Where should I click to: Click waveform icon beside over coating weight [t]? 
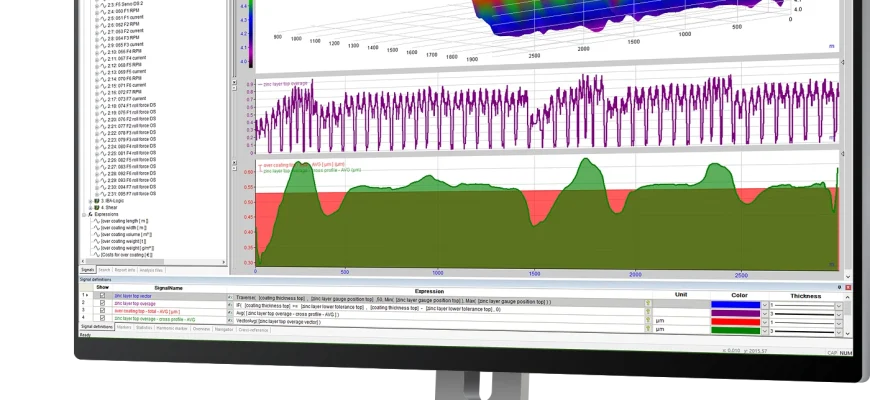pyautogui.click(x=97, y=241)
